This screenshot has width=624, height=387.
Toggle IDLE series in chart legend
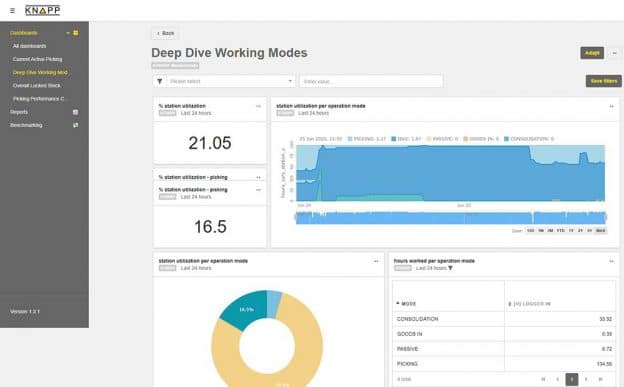pos(406,139)
